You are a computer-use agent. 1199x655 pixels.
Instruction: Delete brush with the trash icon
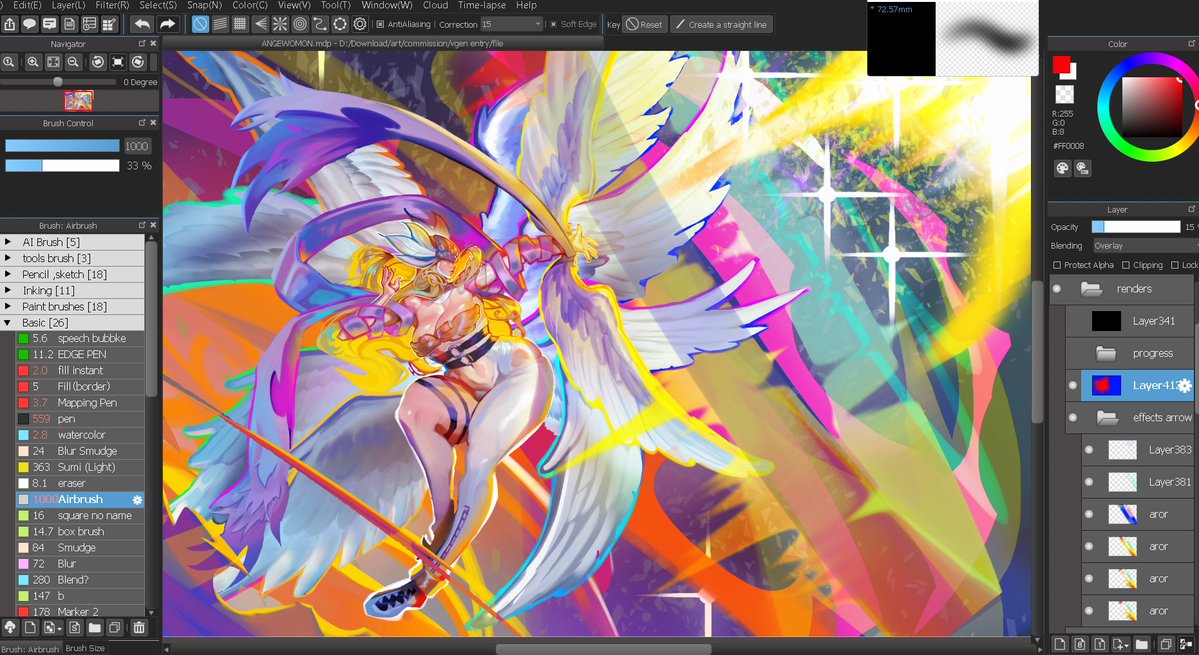139,627
